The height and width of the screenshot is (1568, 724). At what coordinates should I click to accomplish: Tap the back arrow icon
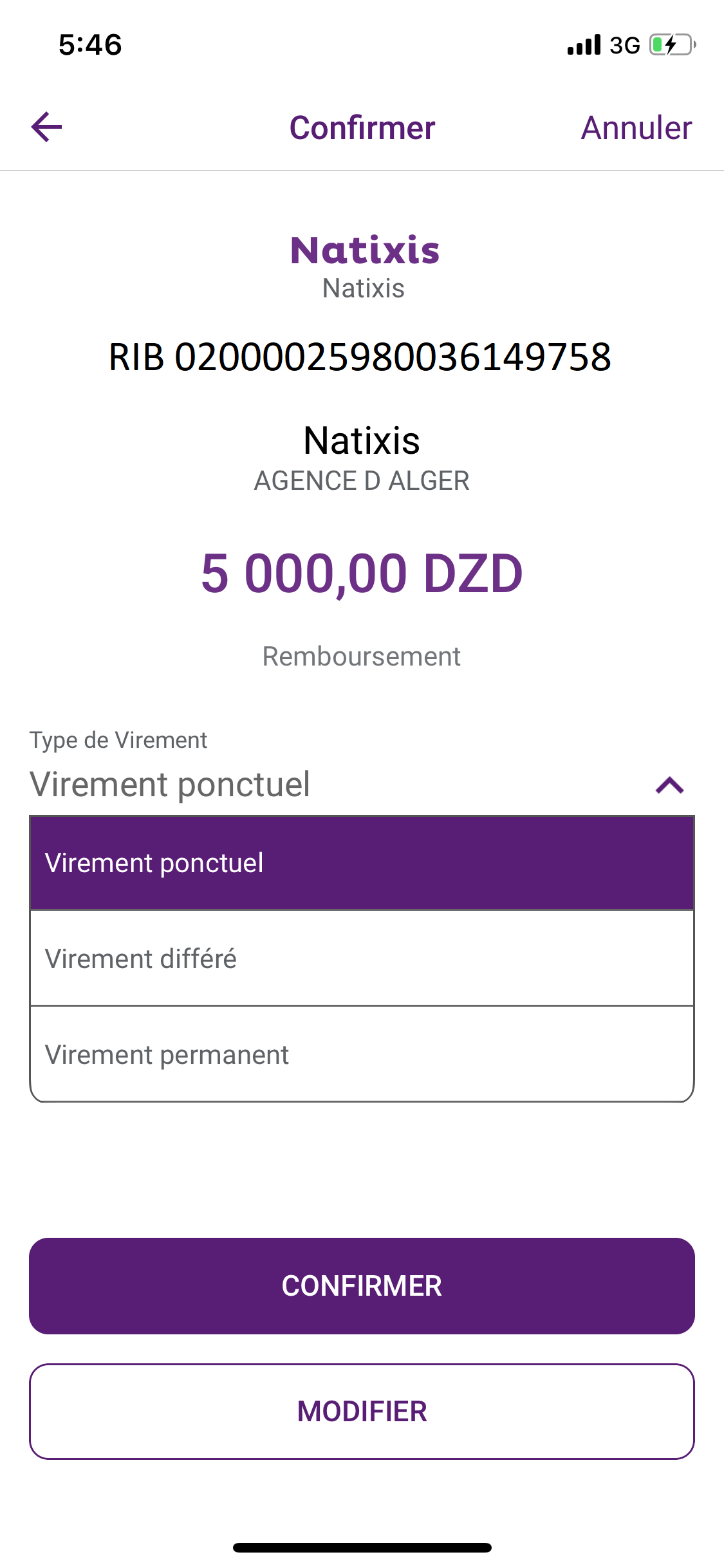tap(47, 127)
